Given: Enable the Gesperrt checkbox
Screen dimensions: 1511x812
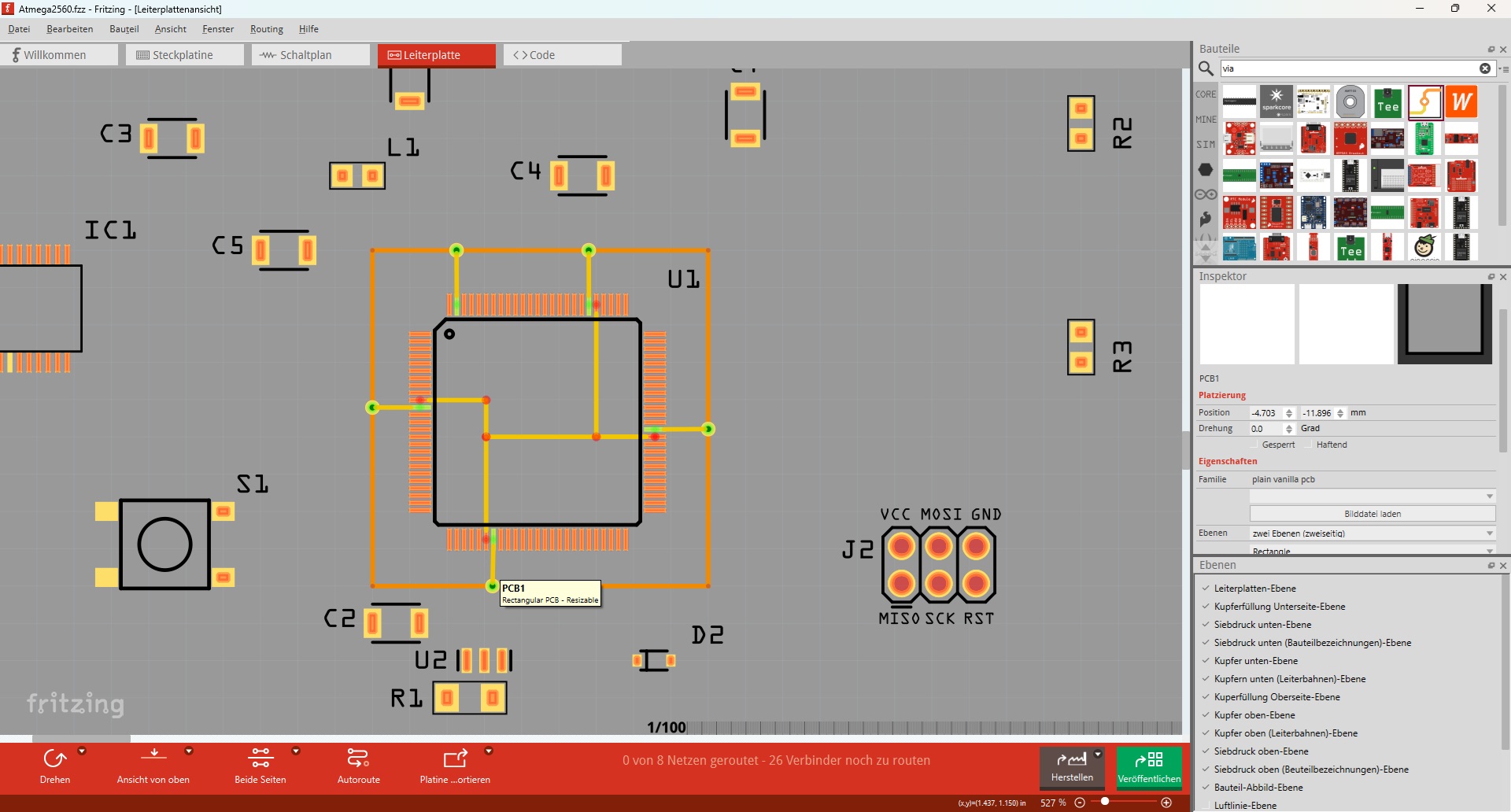Looking at the screenshot, I should [1254, 445].
